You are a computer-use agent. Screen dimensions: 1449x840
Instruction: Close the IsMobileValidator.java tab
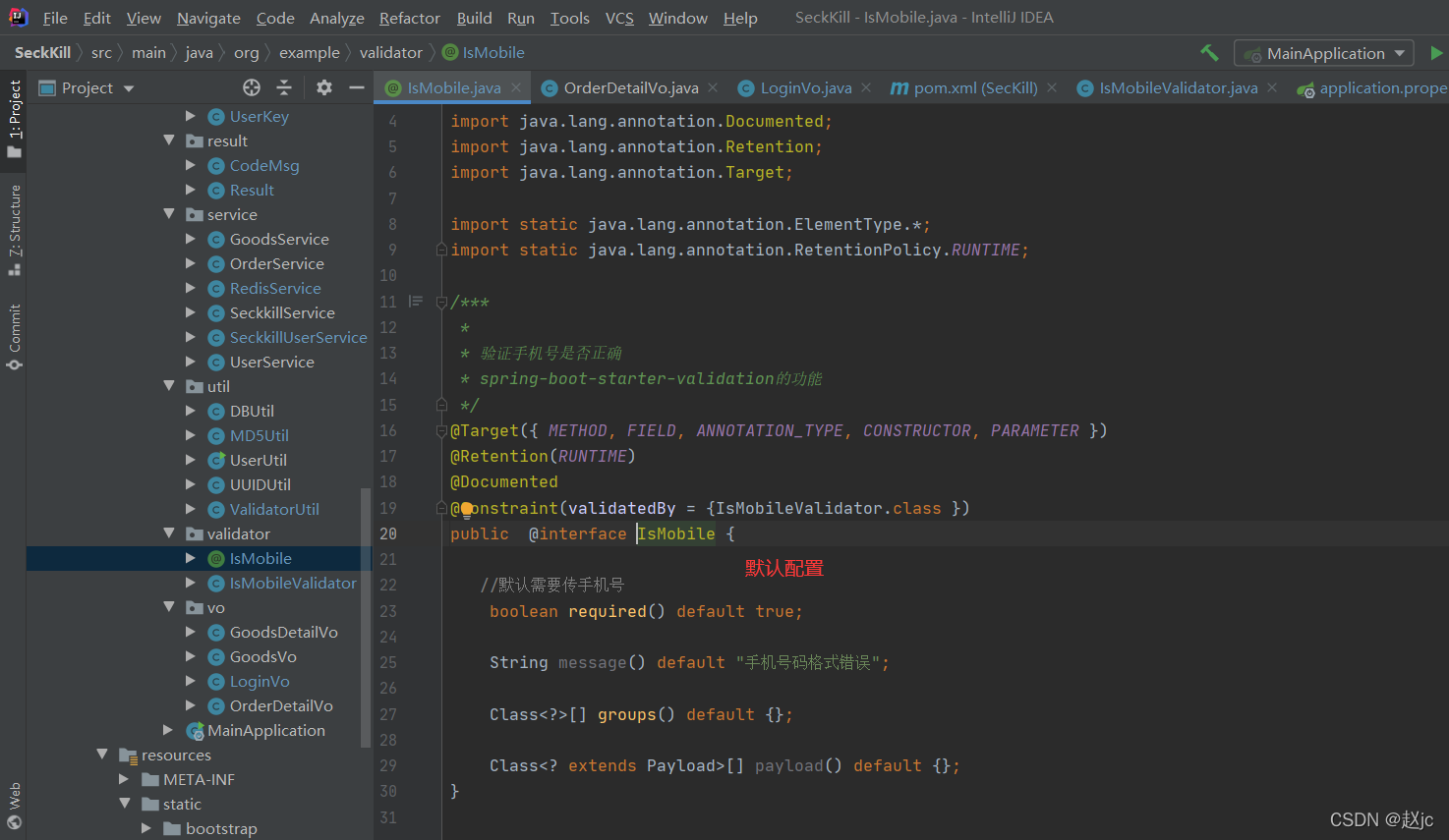pyautogui.click(x=1272, y=87)
